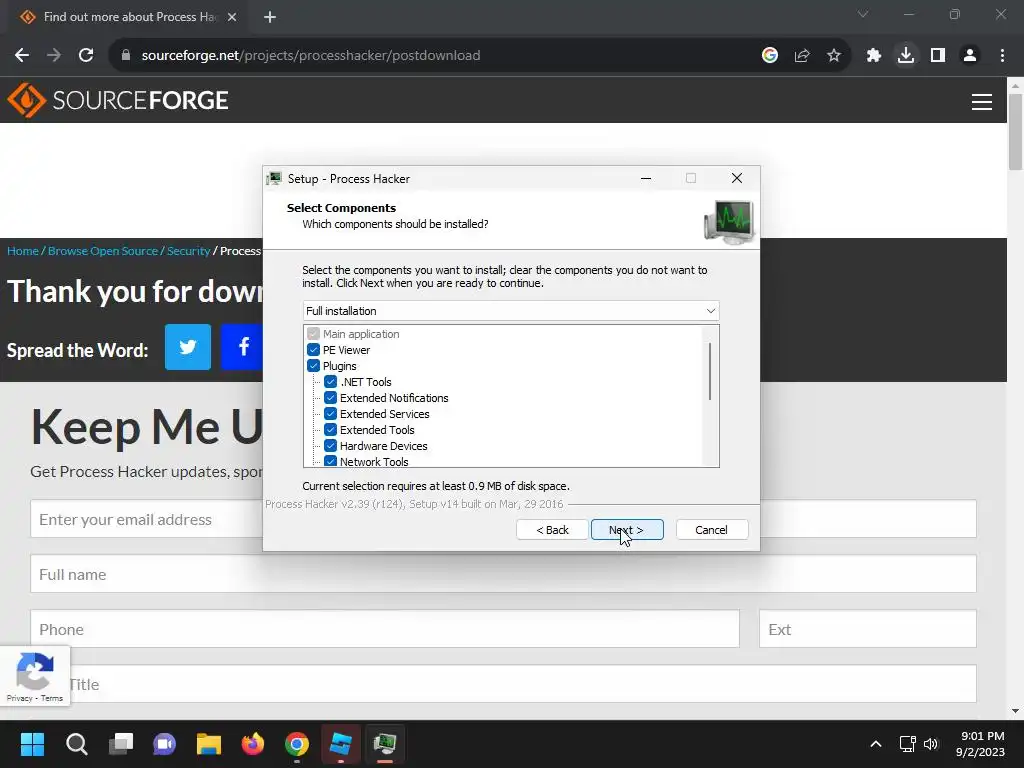Viewport: 1024px width, 768px height.
Task: Uncheck Extended Notifications plugin
Action: (330, 398)
